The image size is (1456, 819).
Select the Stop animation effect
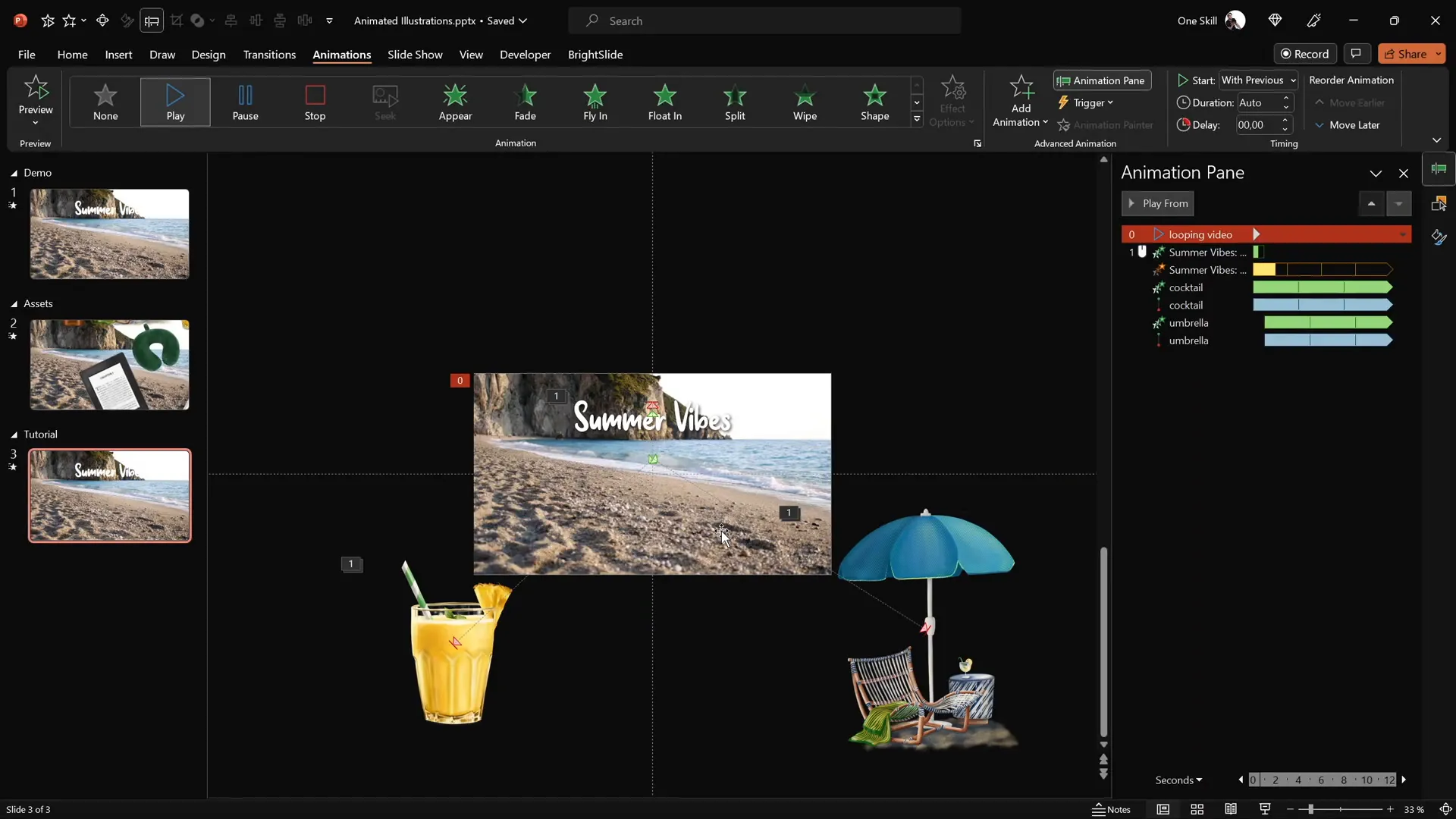[x=315, y=102]
